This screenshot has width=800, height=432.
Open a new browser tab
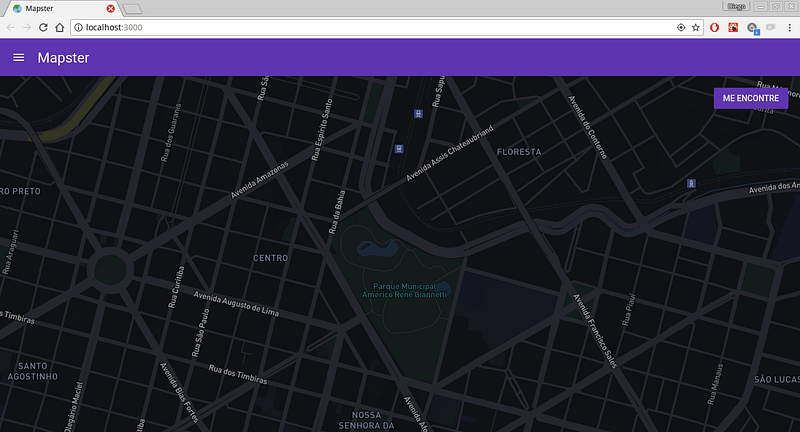[132, 9]
